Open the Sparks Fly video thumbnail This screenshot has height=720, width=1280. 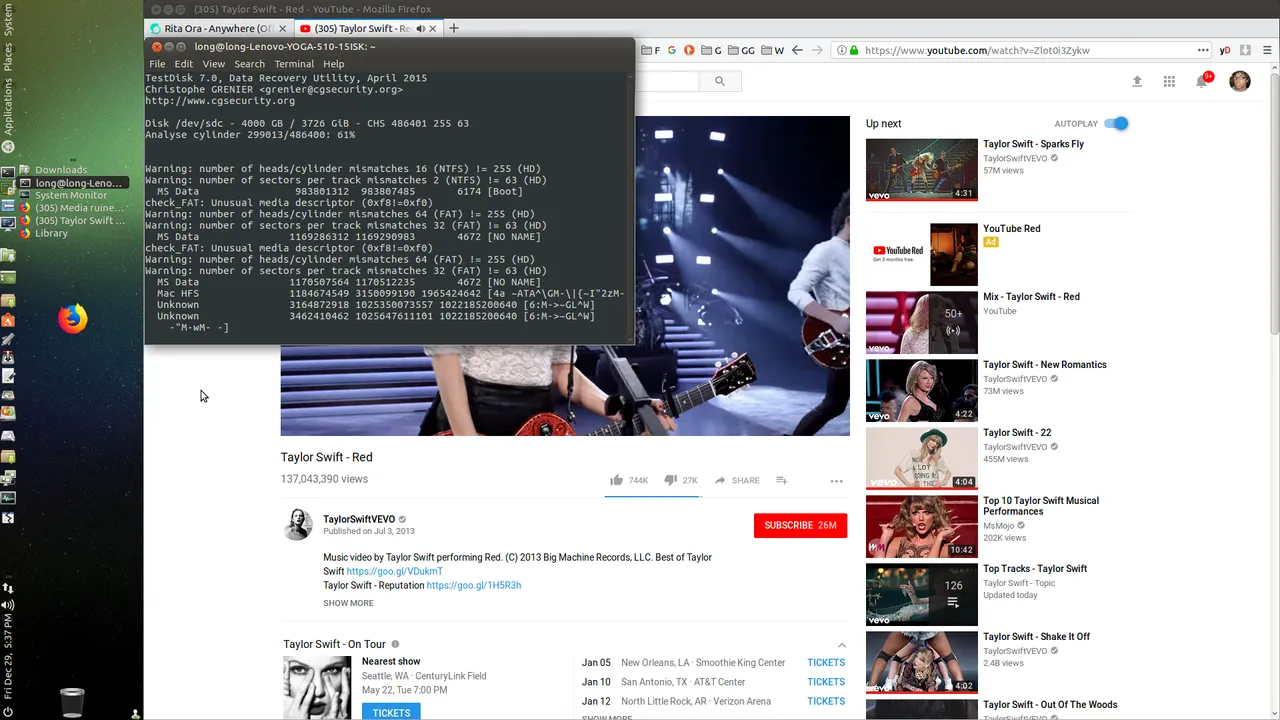point(921,170)
